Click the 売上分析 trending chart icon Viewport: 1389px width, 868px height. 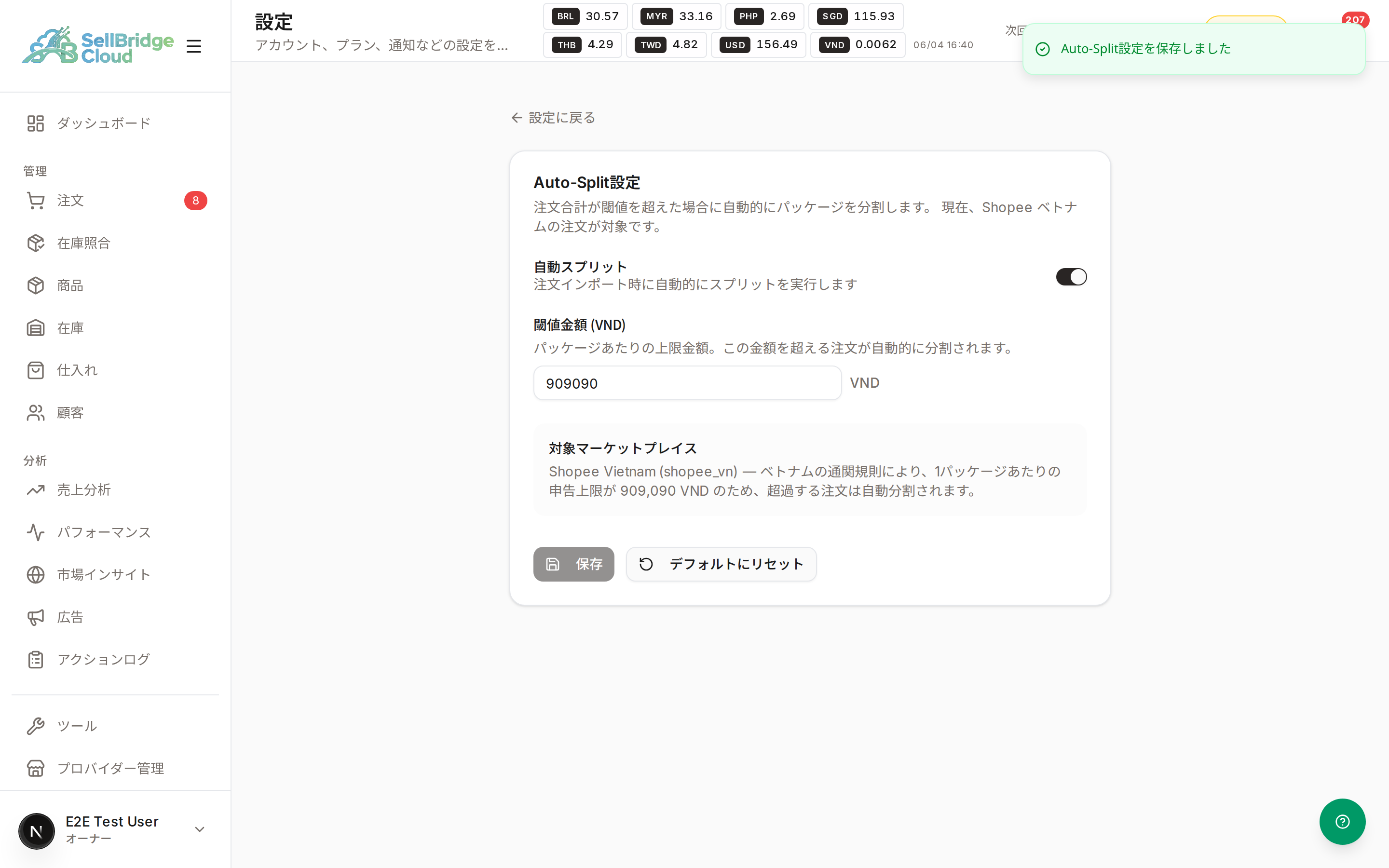(36, 489)
